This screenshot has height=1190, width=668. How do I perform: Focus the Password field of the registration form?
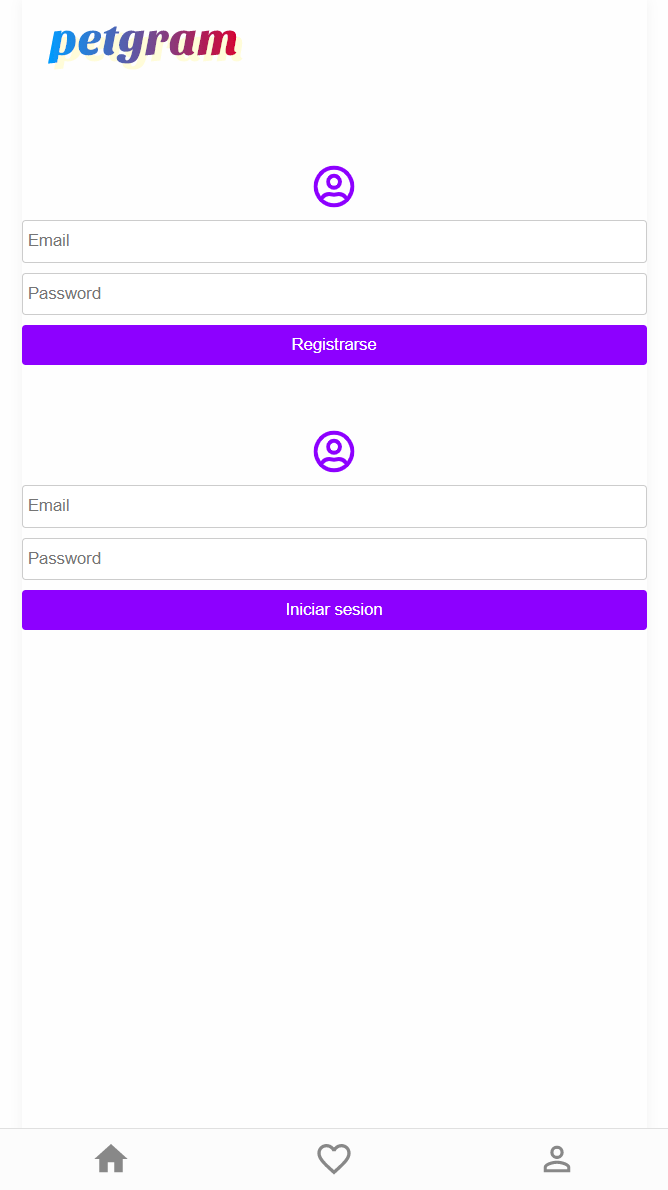(334, 293)
